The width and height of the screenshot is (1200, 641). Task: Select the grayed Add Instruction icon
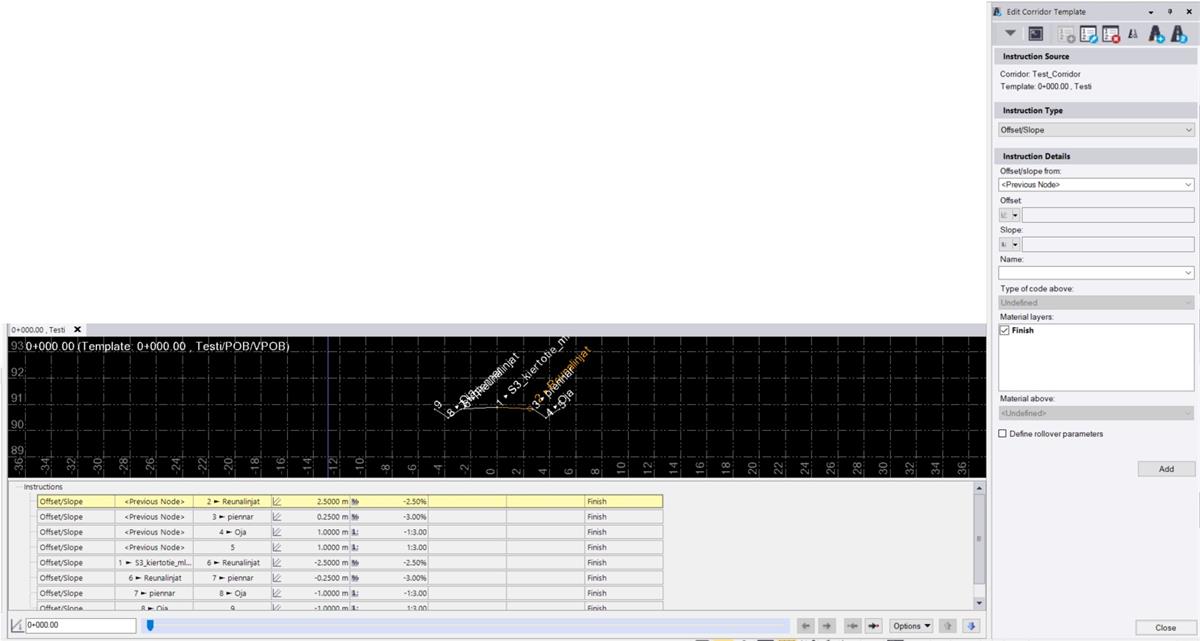[x=1065, y=33]
